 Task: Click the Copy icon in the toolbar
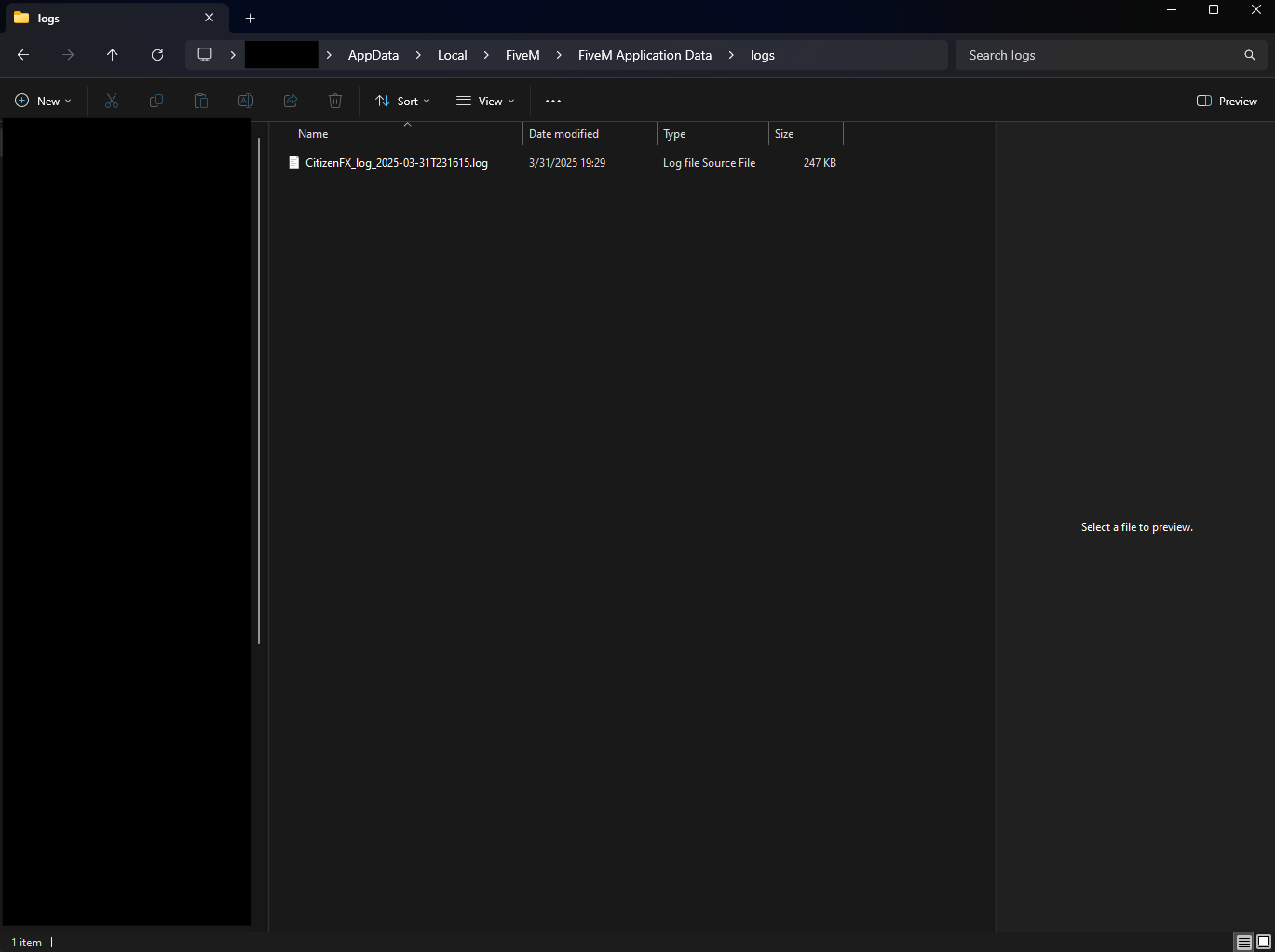[x=156, y=101]
